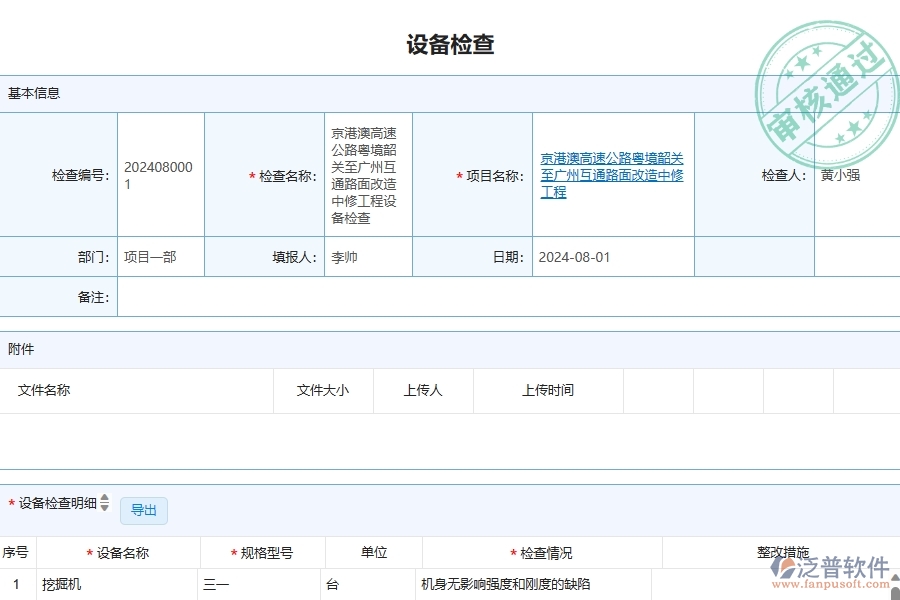Click the ascending sort arrow beside 设备检查明细
This screenshot has width=900, height=600.
(104, 497)
